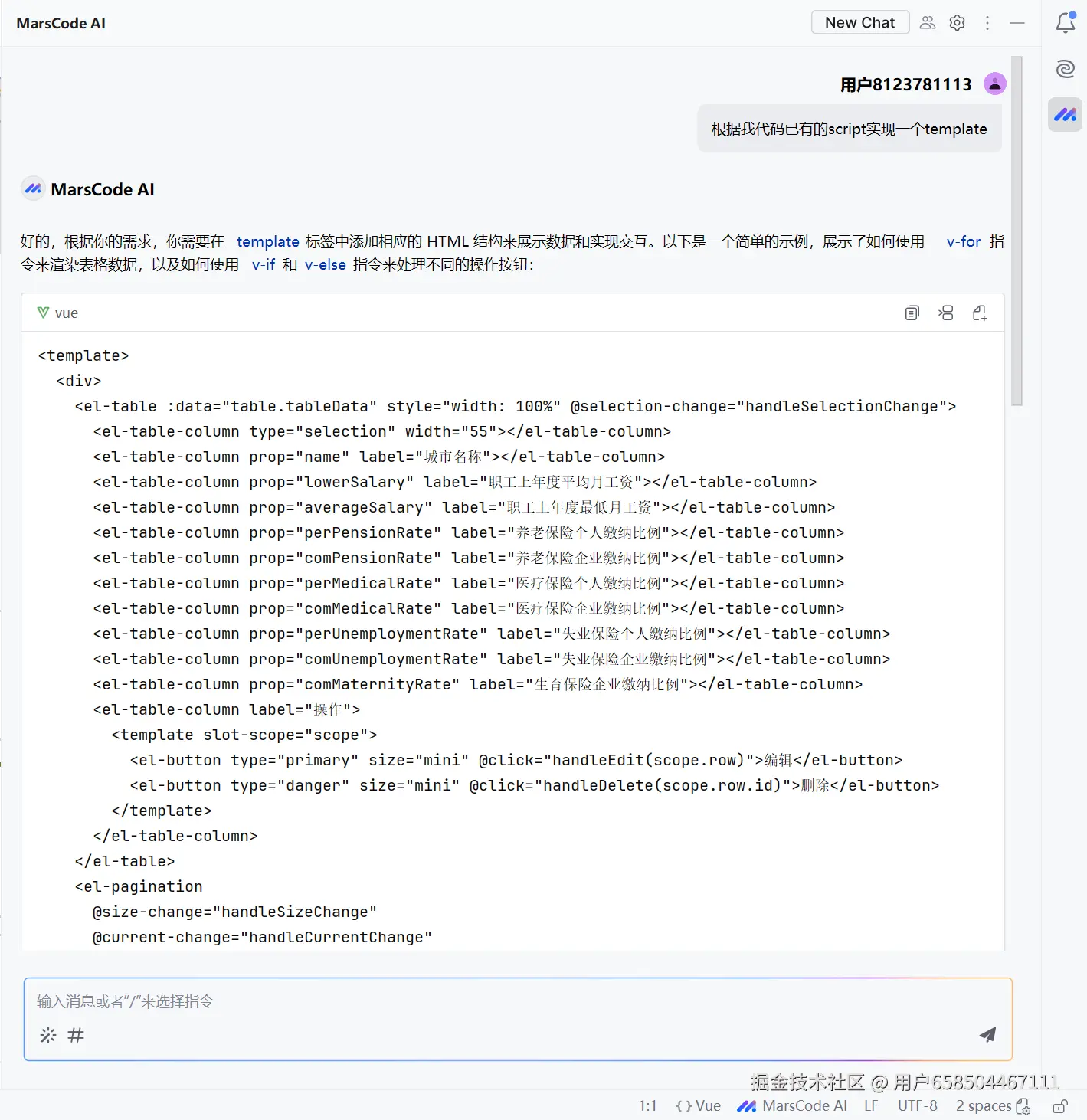Toggle the read-only lock icon in status bar

[x=1060, y=1106]
